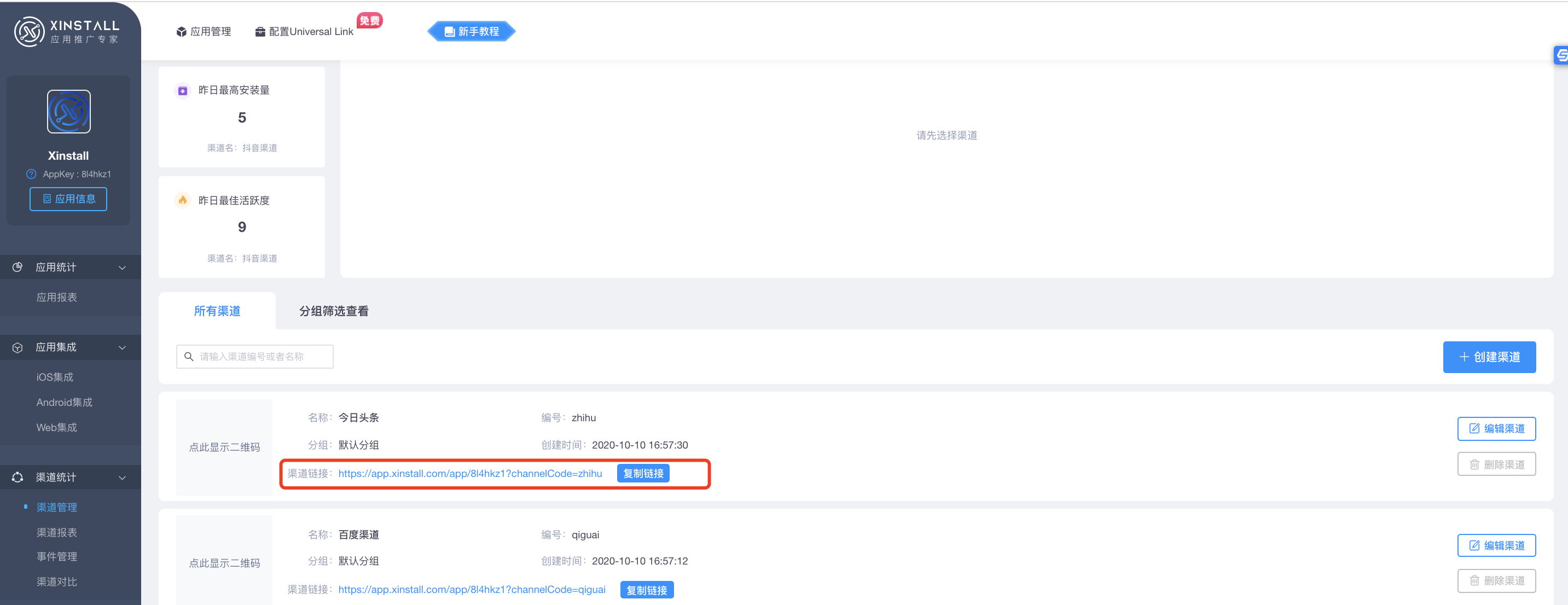1568x605 pixels.
Task: Focus the channel search input field
Action: [x=255, y=357]
